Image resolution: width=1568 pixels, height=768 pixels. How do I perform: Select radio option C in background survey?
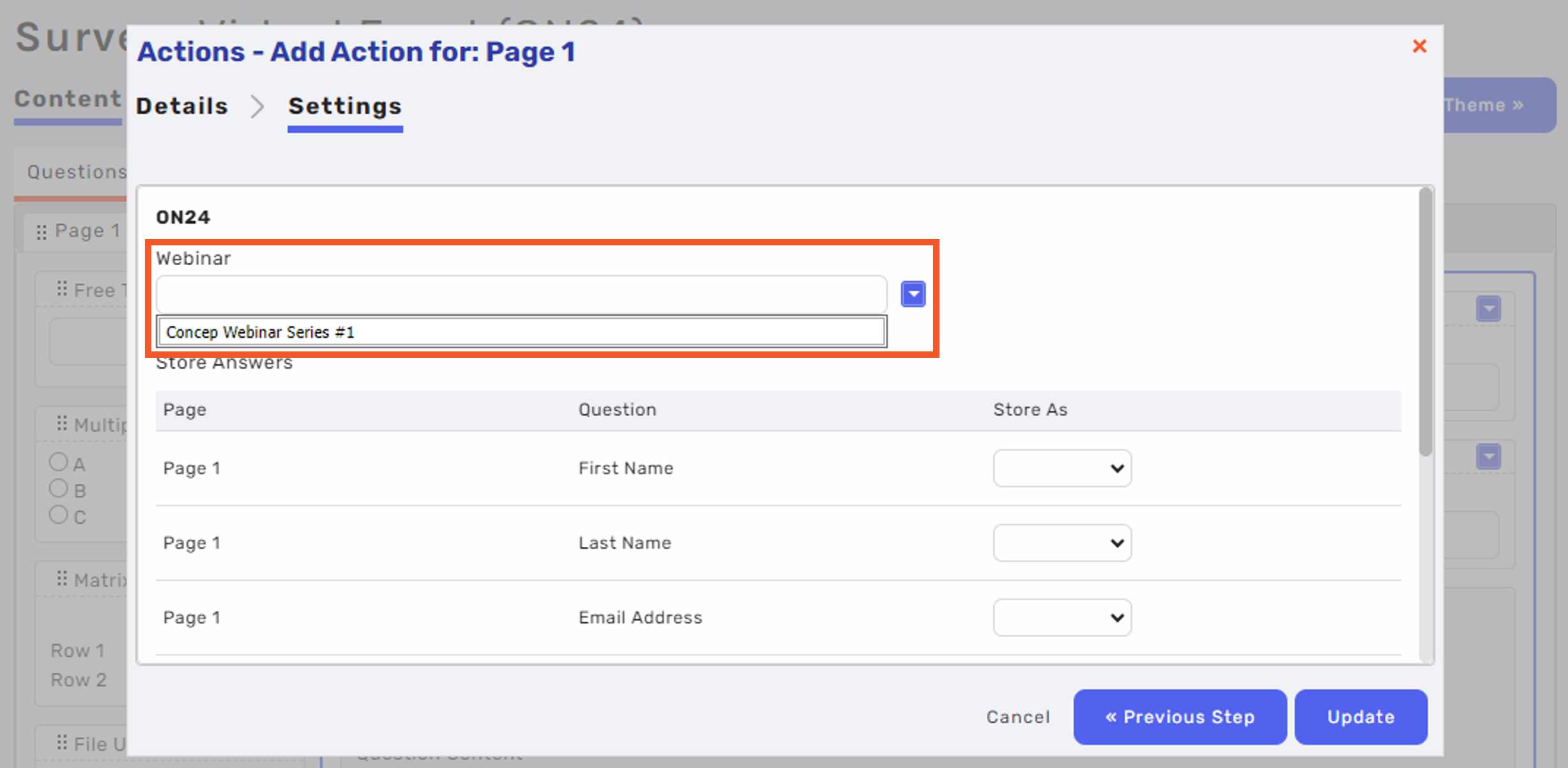[x=59, y=514]
